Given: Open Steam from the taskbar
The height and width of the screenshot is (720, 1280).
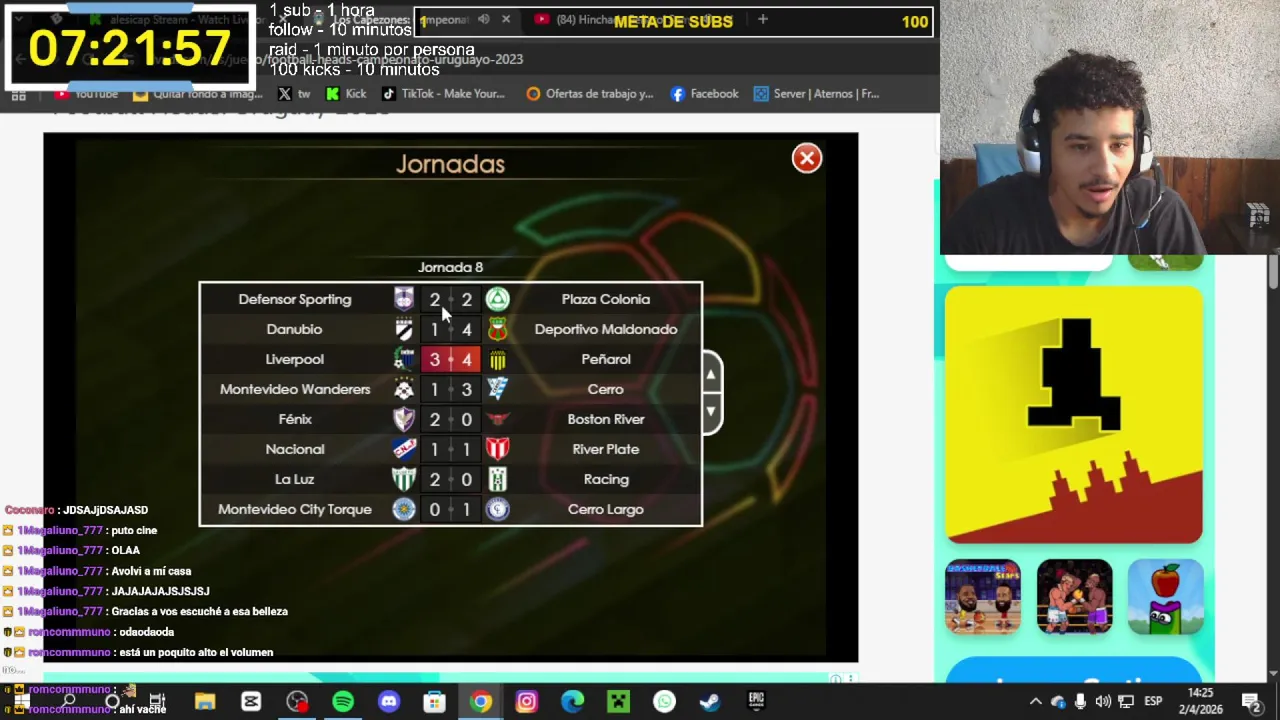Looking at the screenshot, I should pyautogui.click(x=710, y=702).
